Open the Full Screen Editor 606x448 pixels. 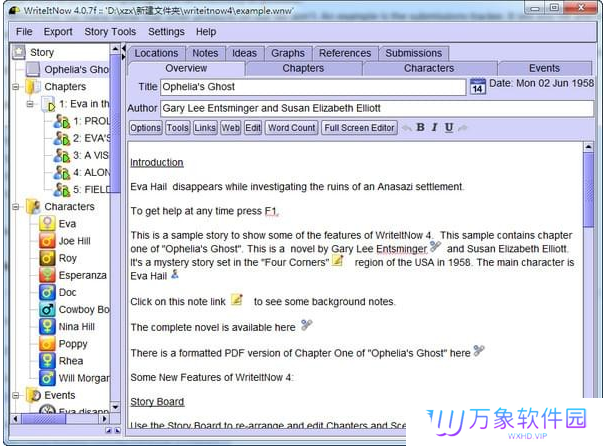pos(359,128)
